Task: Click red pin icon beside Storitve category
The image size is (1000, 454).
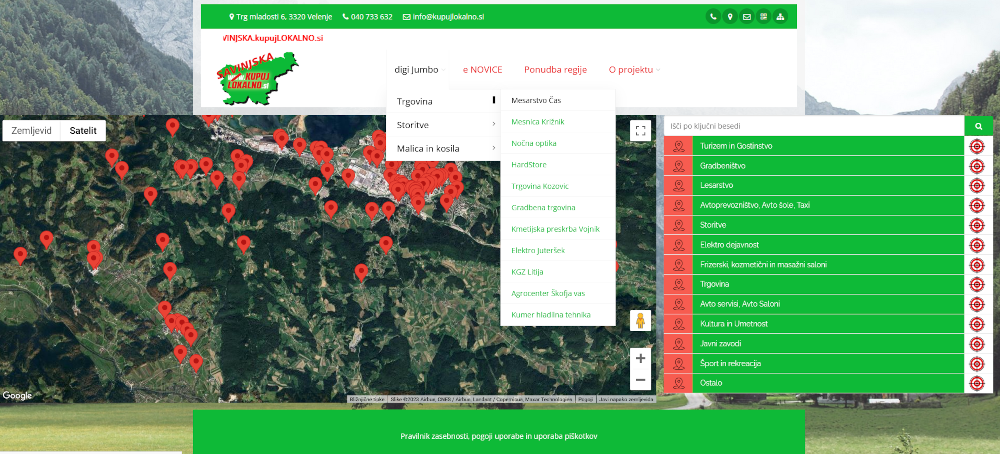Action: (679, 225)
